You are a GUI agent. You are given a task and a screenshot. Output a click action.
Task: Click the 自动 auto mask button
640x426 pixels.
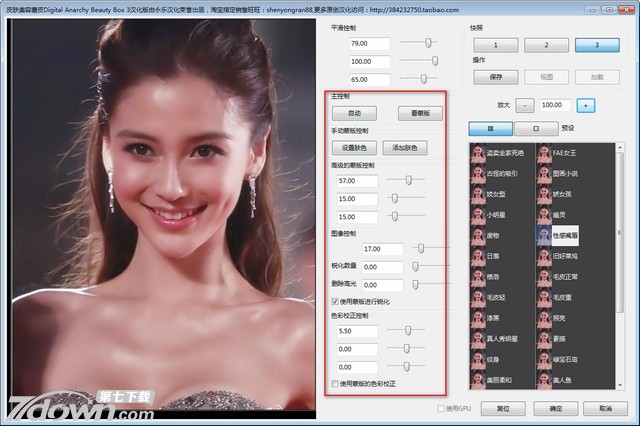pyautogui.click(x=354, y=113)
